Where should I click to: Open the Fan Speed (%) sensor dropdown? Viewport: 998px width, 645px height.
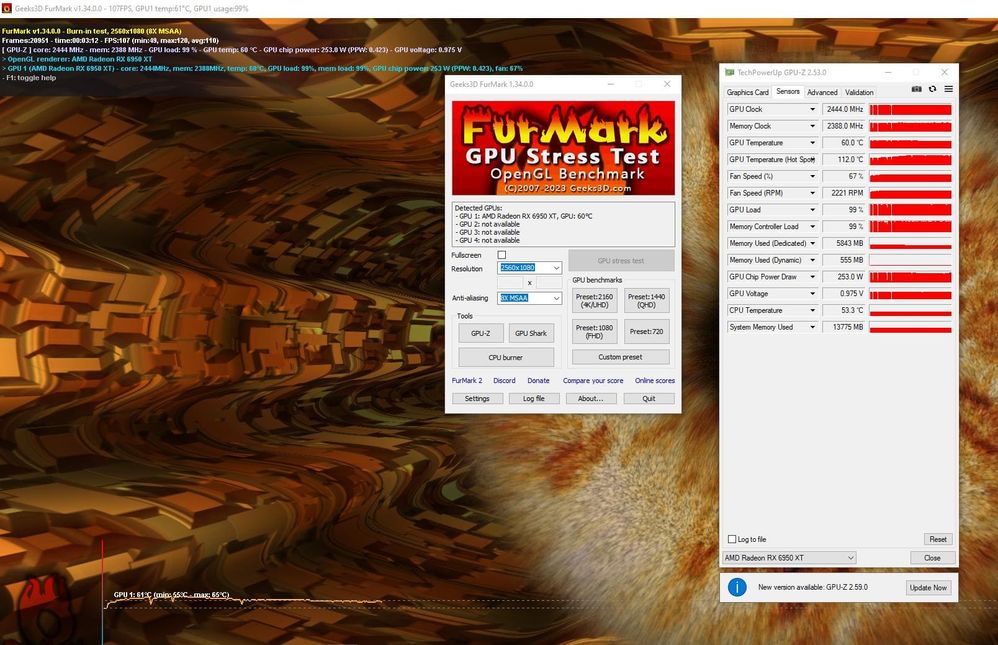812,176
